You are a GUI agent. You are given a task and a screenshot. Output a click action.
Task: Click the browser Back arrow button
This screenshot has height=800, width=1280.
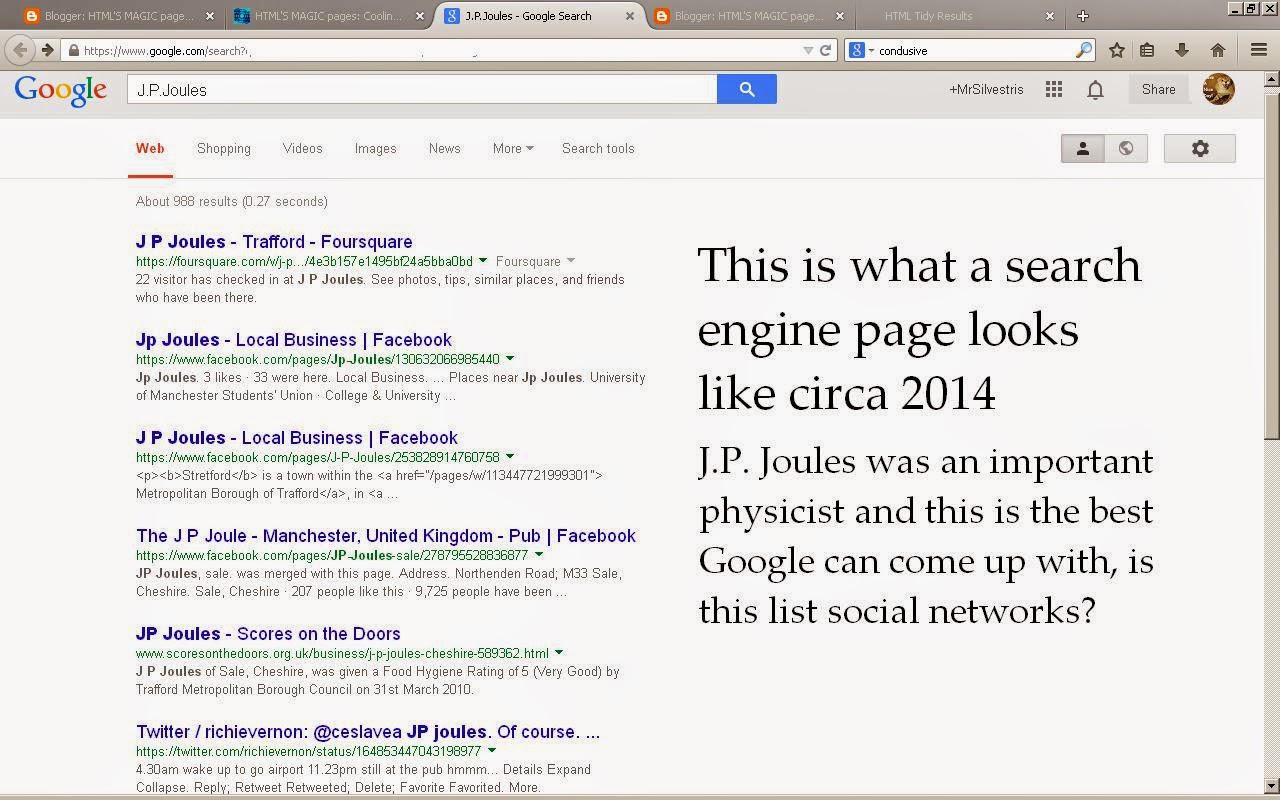[x=20, y=50]
